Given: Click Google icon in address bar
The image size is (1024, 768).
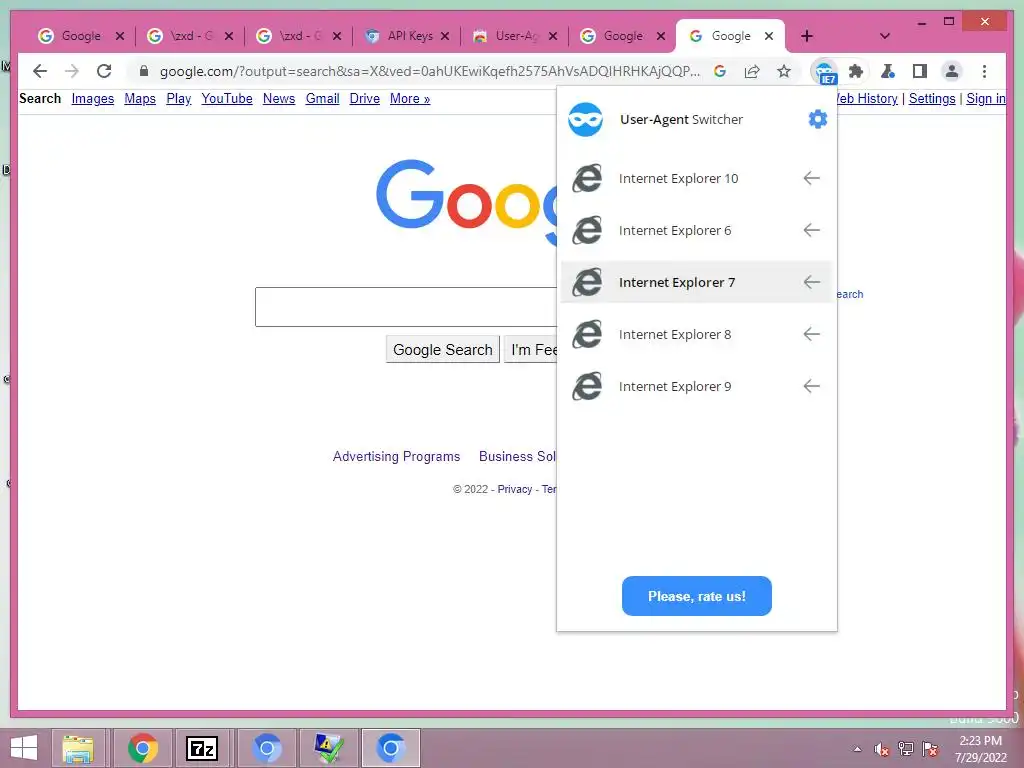Looking at the screenshot, I should click(x=720, y=71).
